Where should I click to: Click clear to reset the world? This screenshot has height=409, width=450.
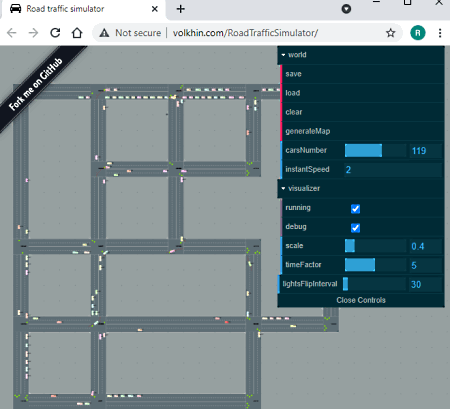[362, 112]
